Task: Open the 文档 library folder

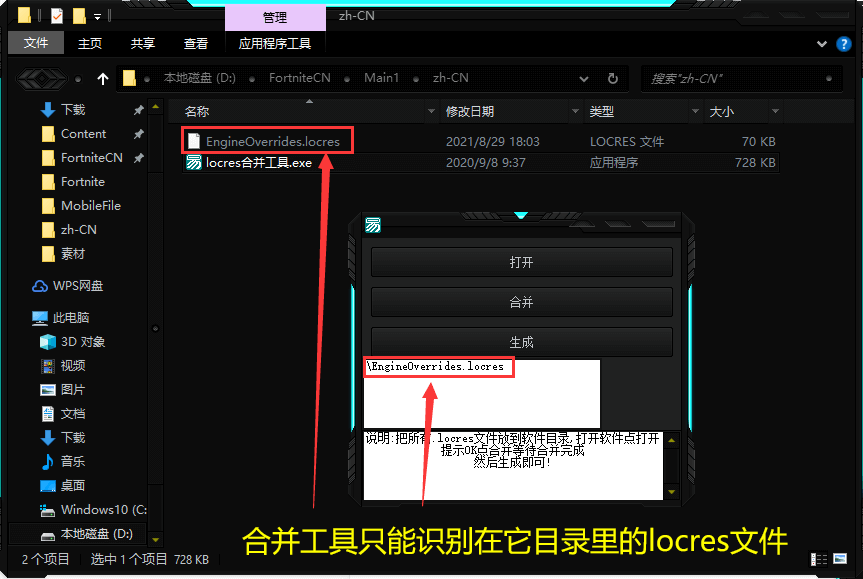Action: pos(73,413)
